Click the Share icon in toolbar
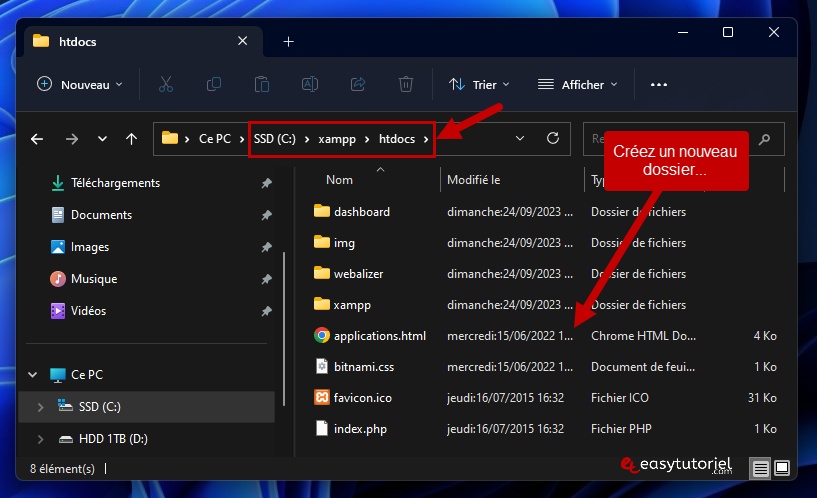This screenshot has height=498, width=817. [358, 84]
